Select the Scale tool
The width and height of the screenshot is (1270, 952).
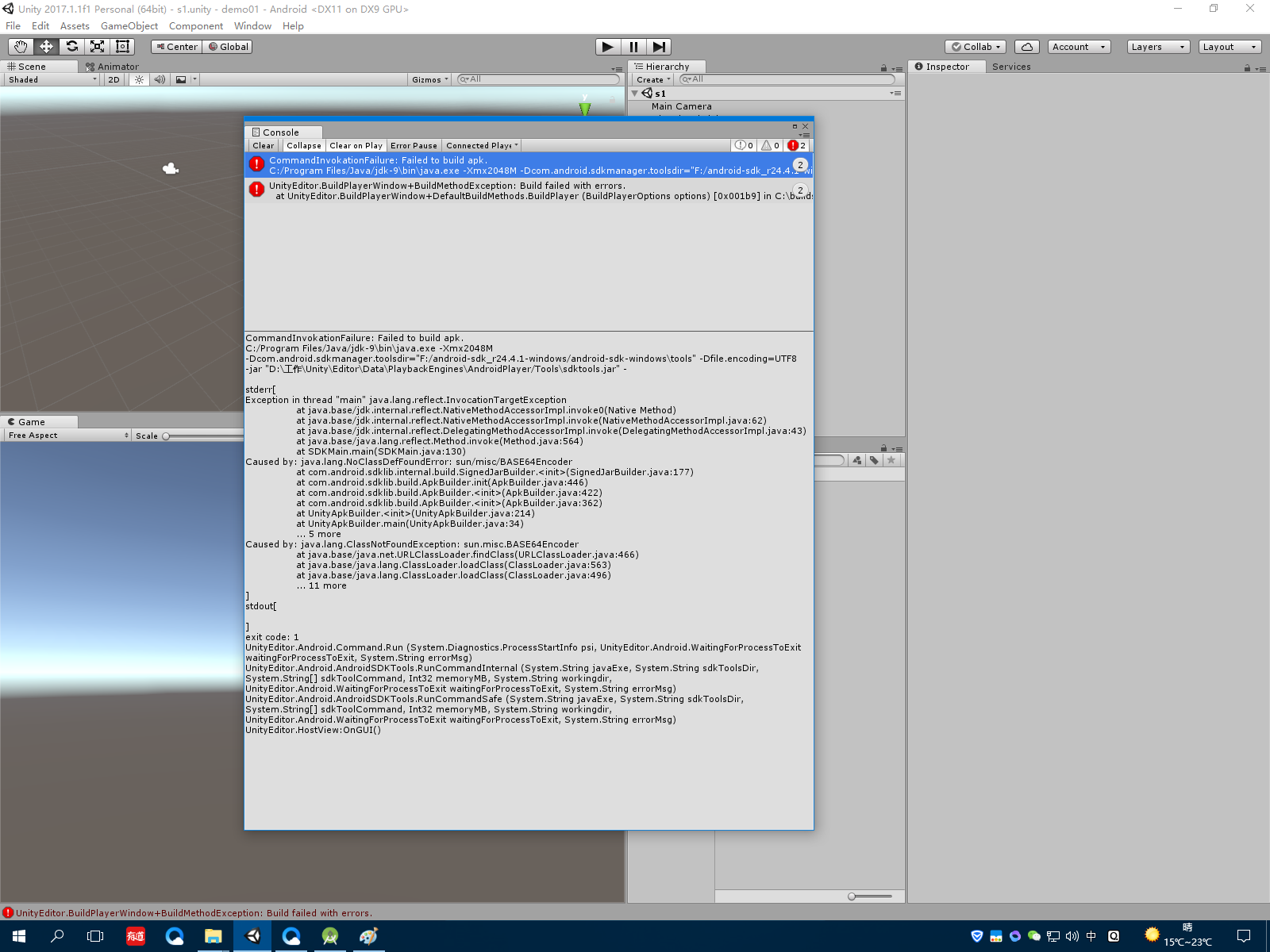(97, 47)
